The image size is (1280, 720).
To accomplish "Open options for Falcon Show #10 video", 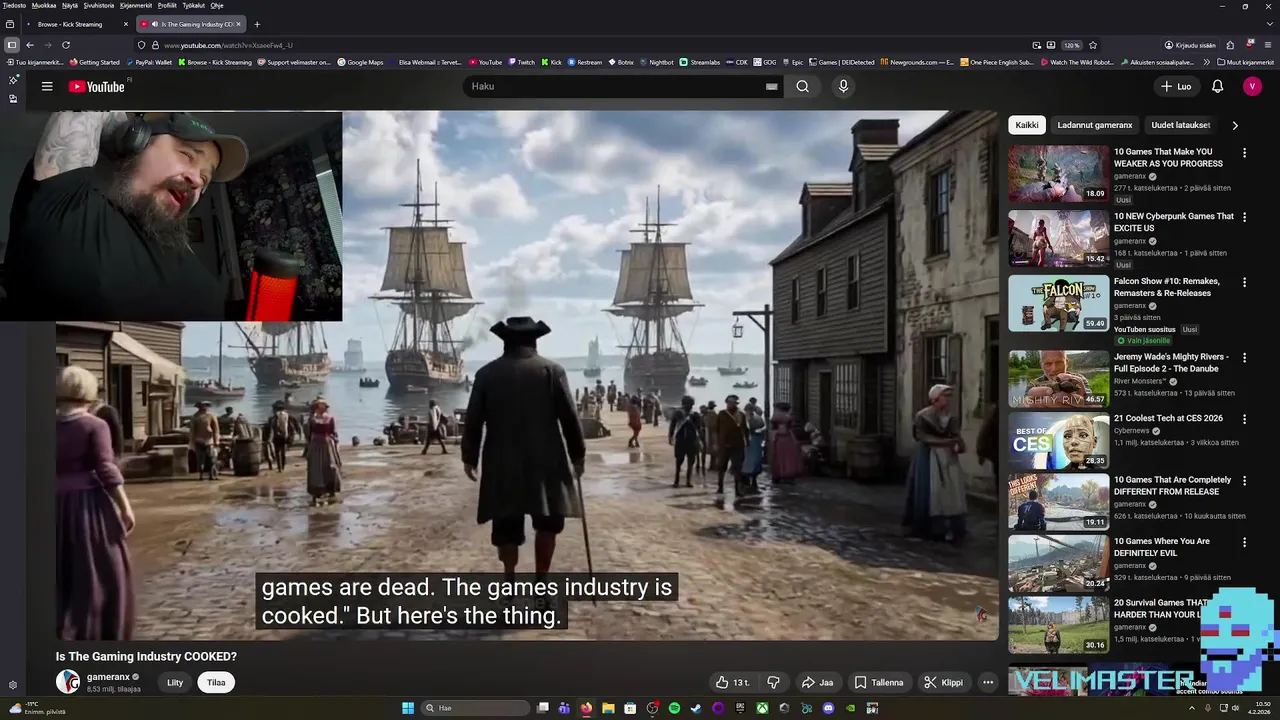I will [x=1244, y=282].
